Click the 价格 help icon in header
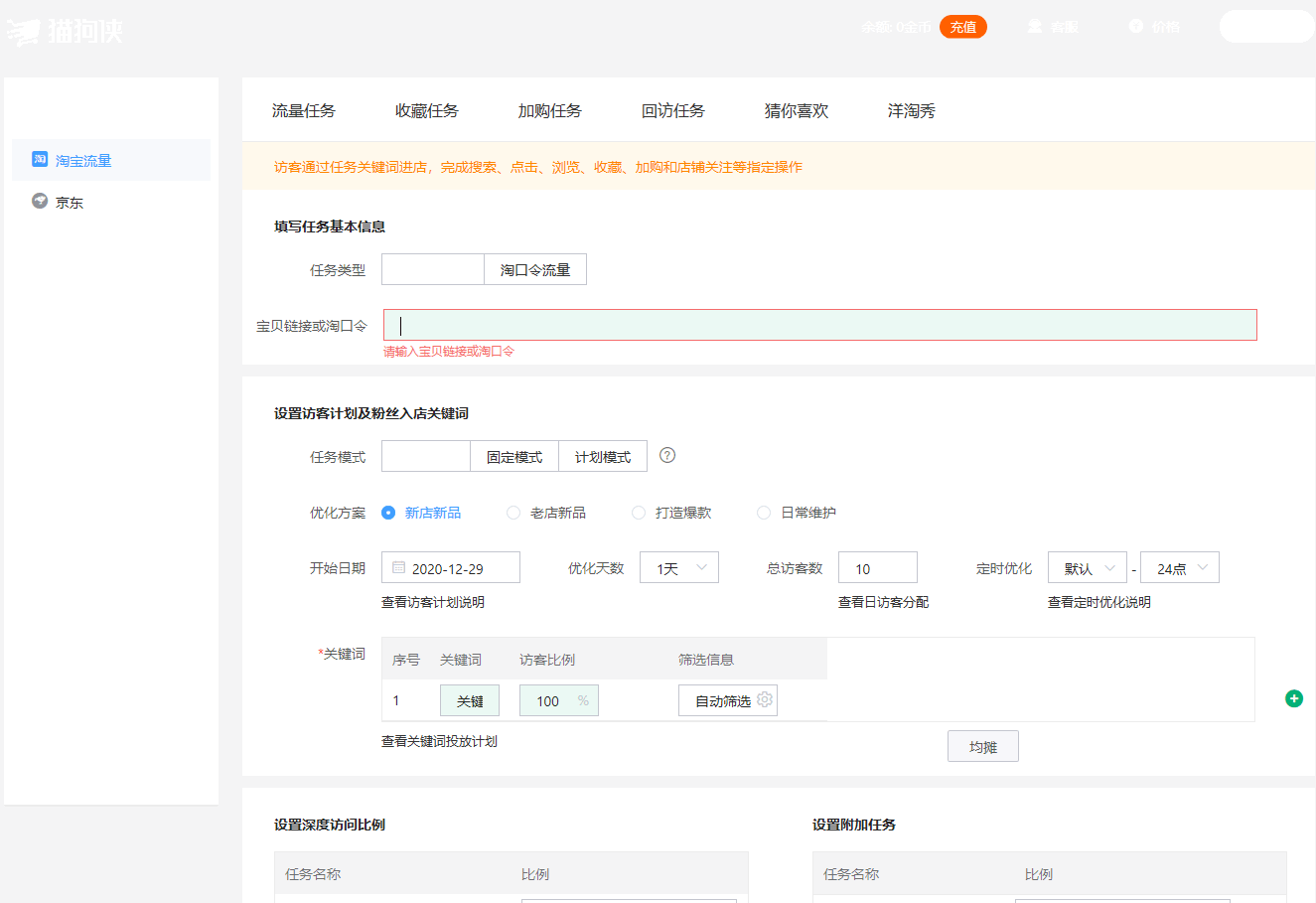 (x=1136, y=27)
